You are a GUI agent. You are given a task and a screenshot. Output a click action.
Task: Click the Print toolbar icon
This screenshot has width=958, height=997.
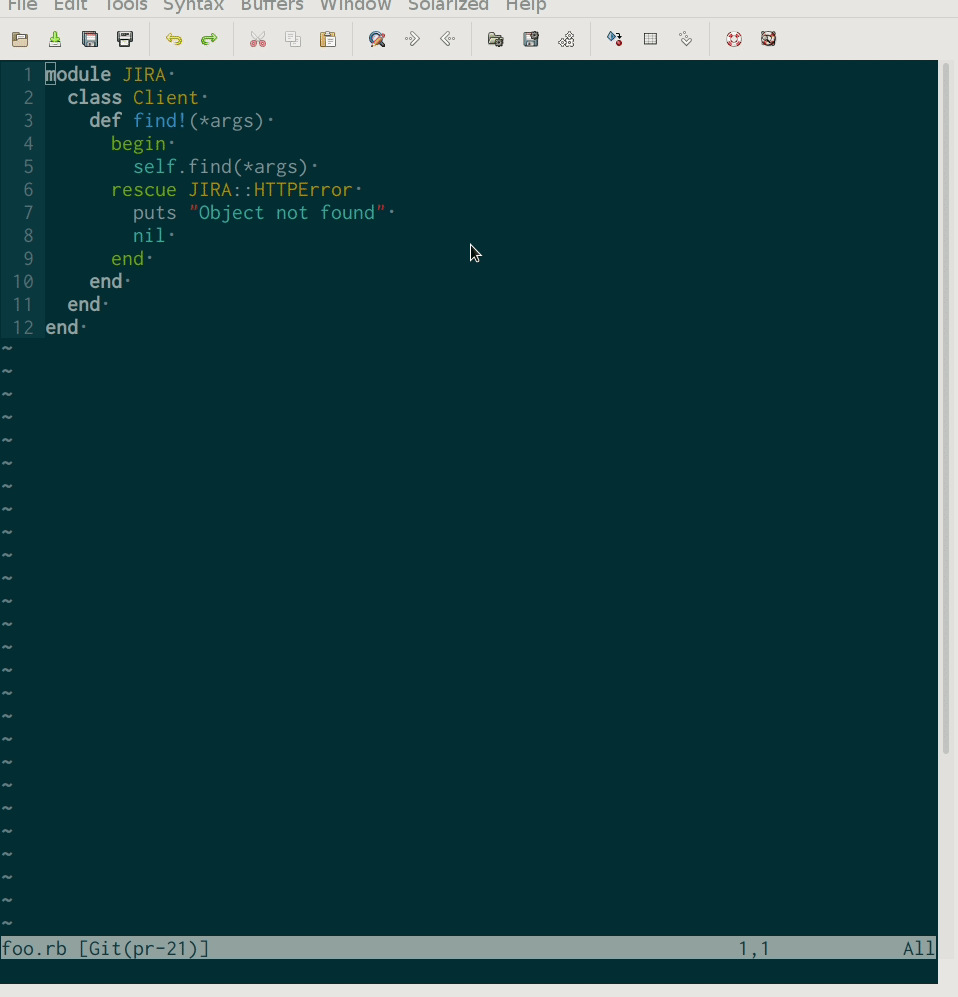[125, 39]
